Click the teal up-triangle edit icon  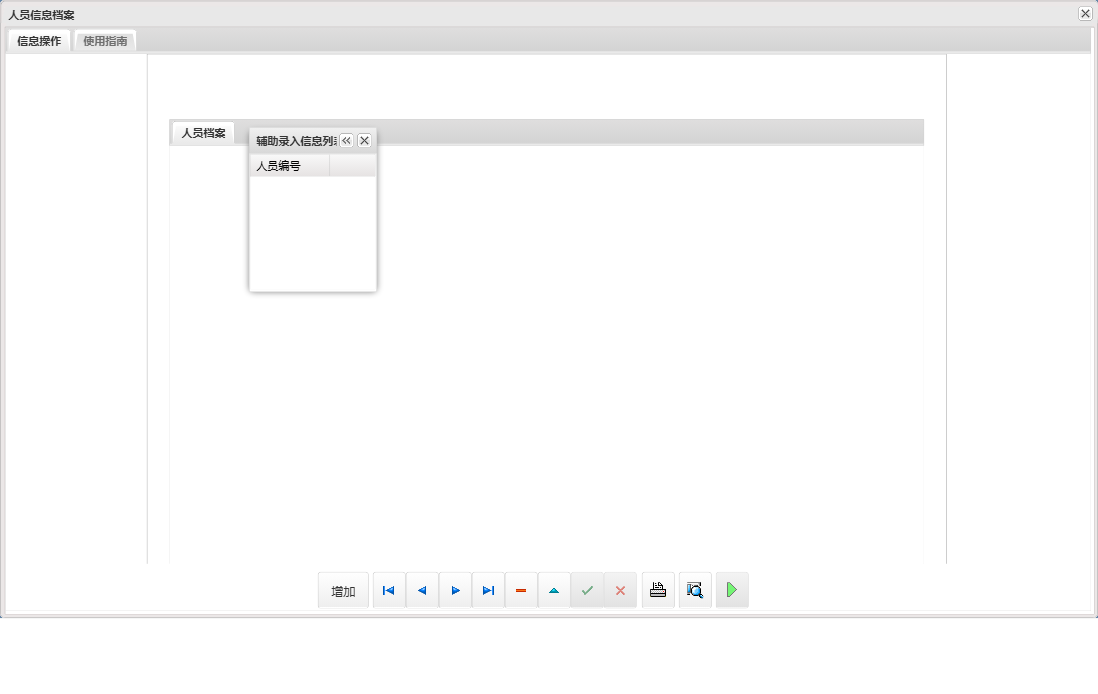(x=554, y=590)
